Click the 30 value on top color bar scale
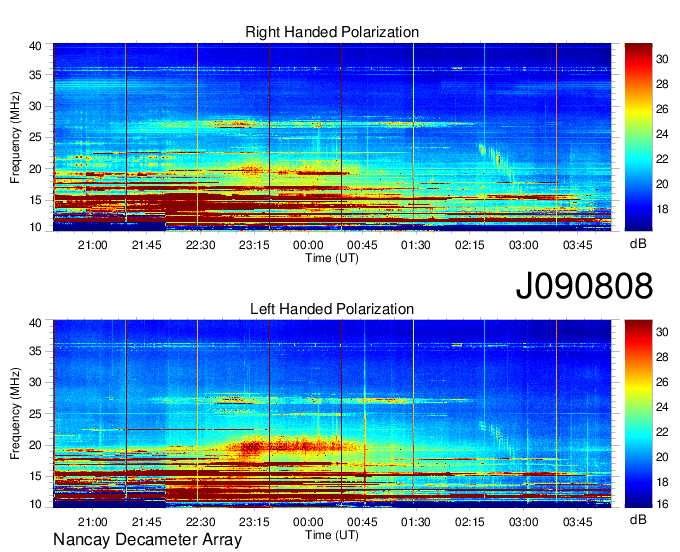This screenshot has width=680, height=552. [662, 59]
